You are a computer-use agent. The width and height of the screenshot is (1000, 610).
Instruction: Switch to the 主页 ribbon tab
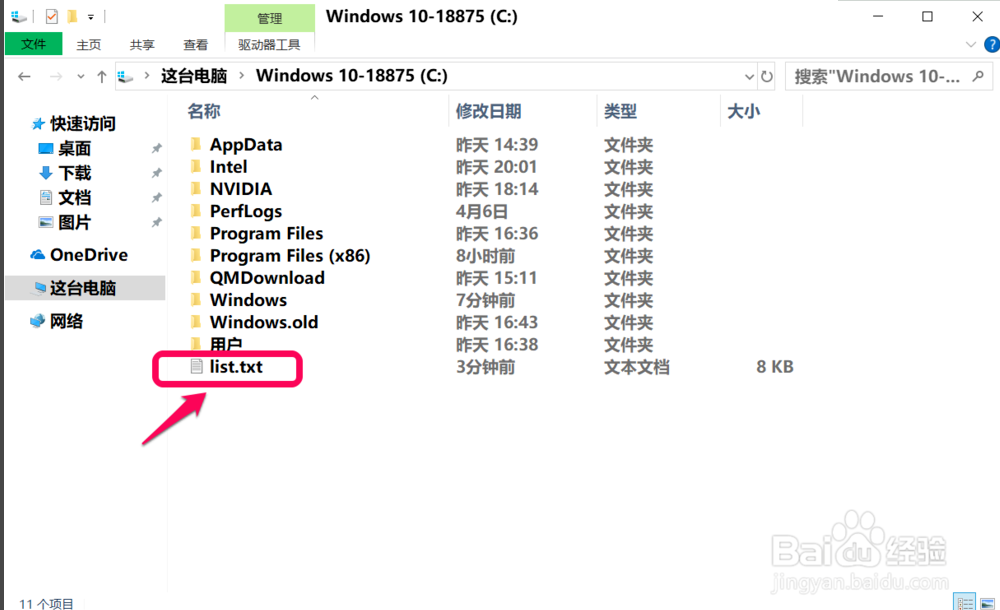point(89,45)
